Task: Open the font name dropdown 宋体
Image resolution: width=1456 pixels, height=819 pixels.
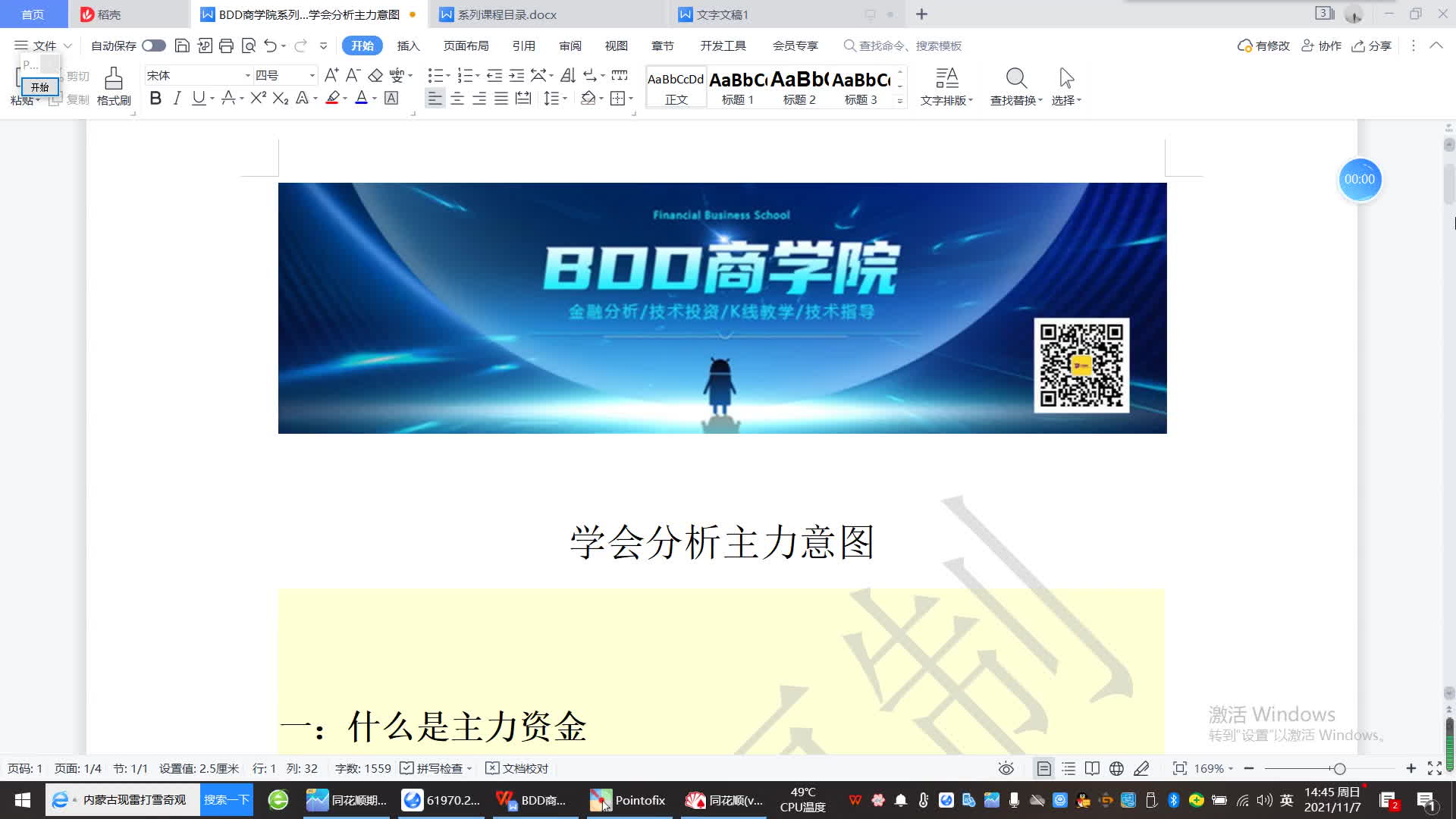Action: coord(247,75)
